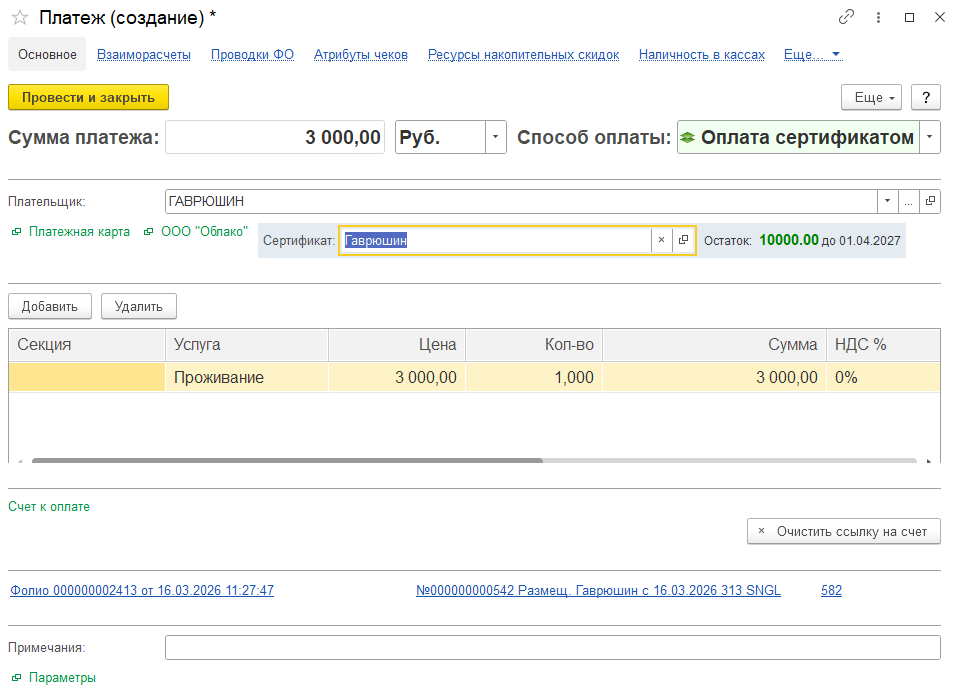Open the Фолио 000000002413 link
This screenshot has width=957, height=693.
[142, 591]
